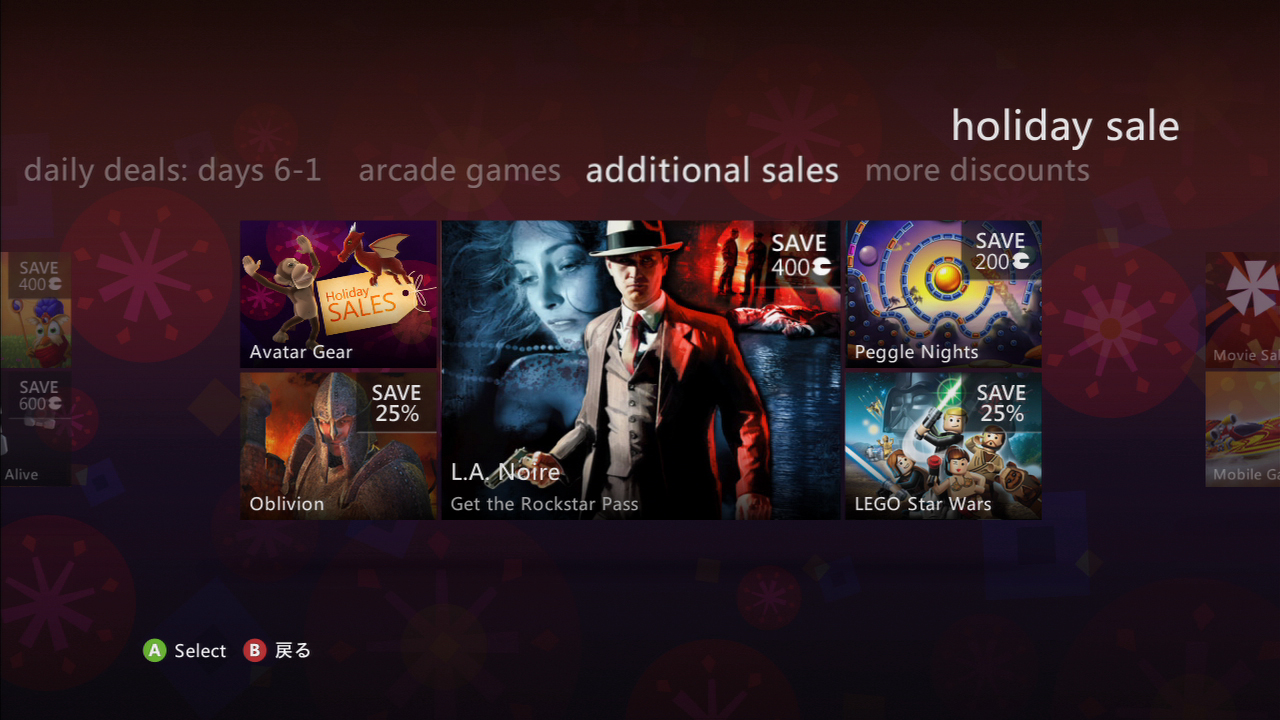This screenshot has height=720, width=1280.
Task: Select the green A button icon
Action: [x=154, y=651]
